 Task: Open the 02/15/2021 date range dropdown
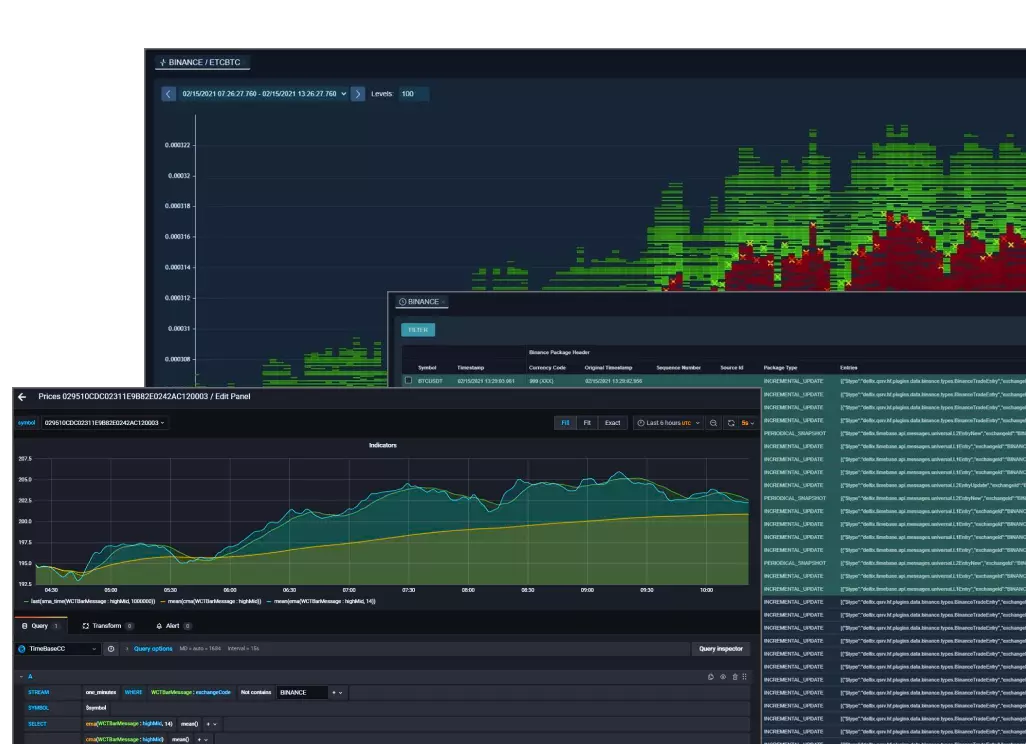[x=264, y=94]
